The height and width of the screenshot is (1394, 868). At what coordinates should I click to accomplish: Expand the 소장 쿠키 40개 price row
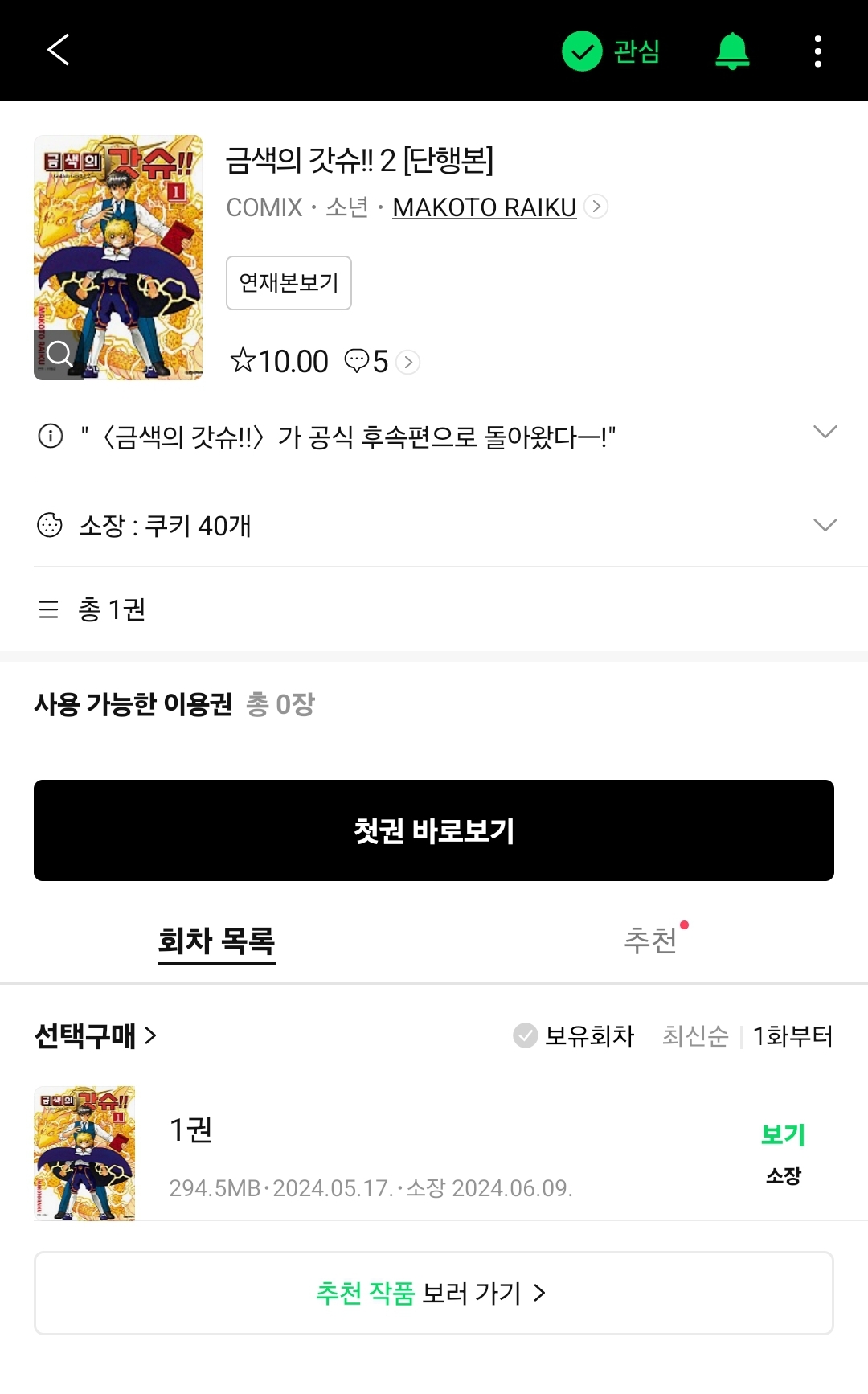[x=825, y=525]
